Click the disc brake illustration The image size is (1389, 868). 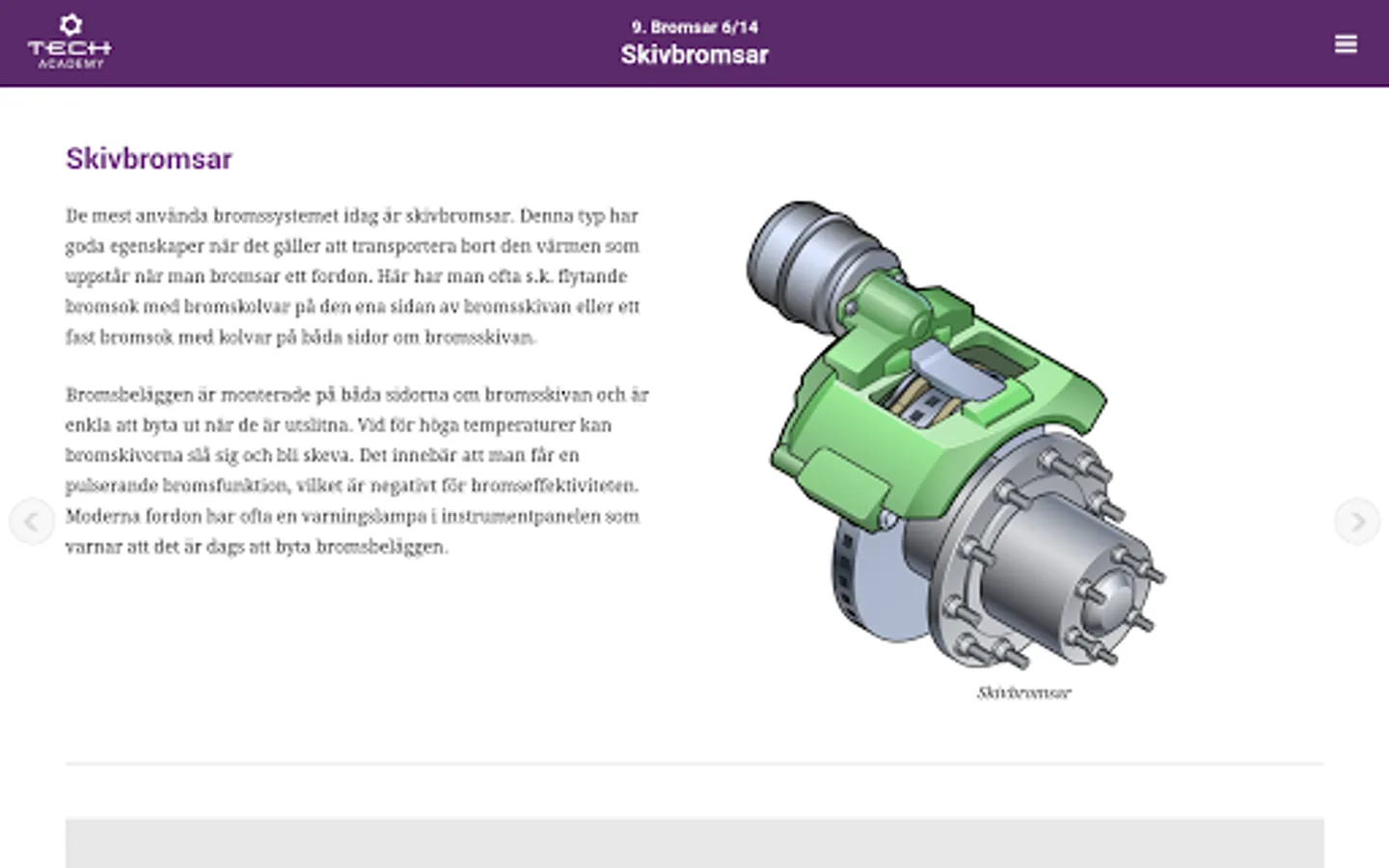[x=955, y=436]
